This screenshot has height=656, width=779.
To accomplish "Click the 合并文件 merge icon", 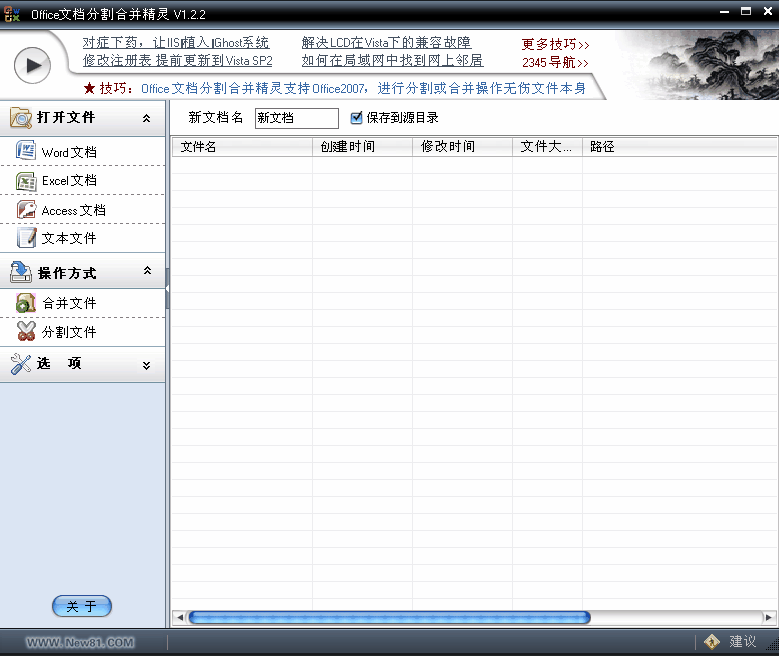I will click(26, 302).
